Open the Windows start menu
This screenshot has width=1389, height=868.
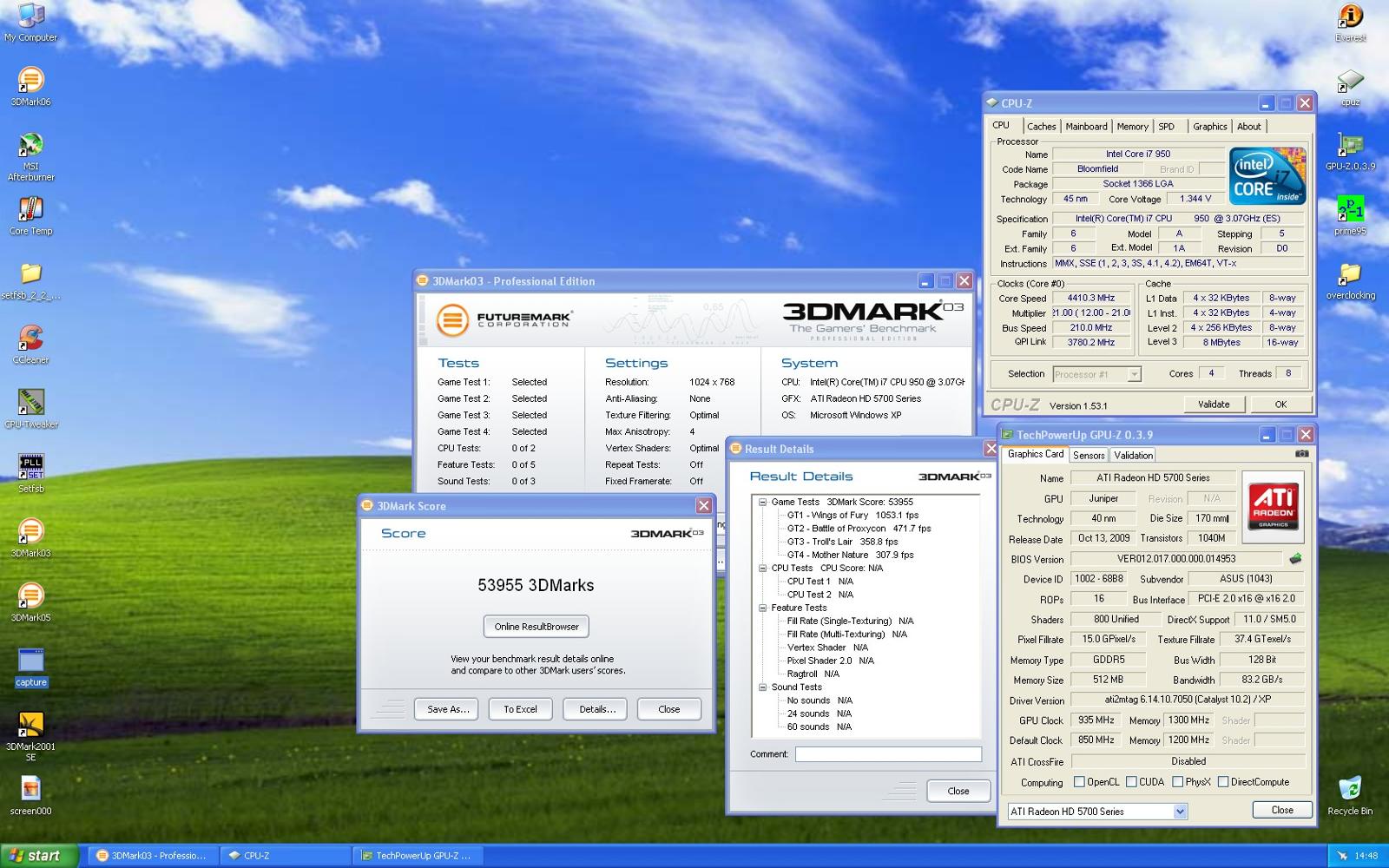click(40, 856)
